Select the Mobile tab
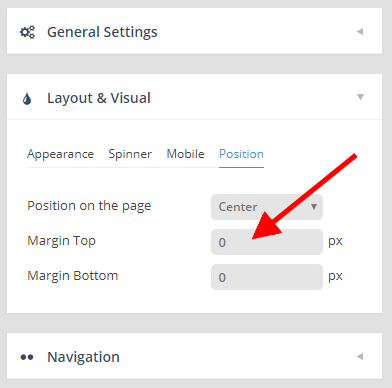Screen dimensions: 392x388 (185, 154)
